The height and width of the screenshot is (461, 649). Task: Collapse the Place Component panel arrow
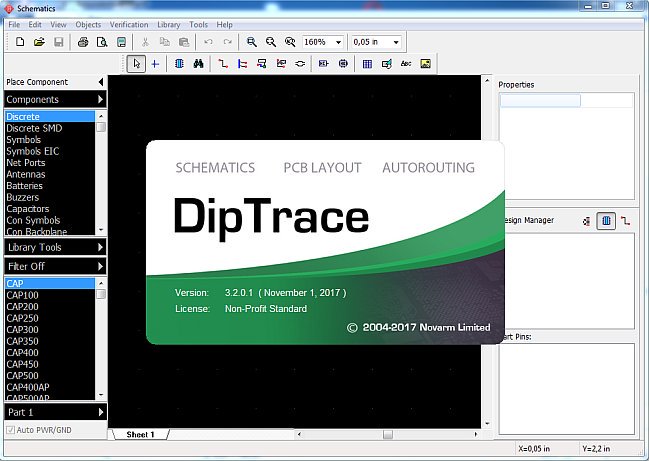click(x=101, y=82)
